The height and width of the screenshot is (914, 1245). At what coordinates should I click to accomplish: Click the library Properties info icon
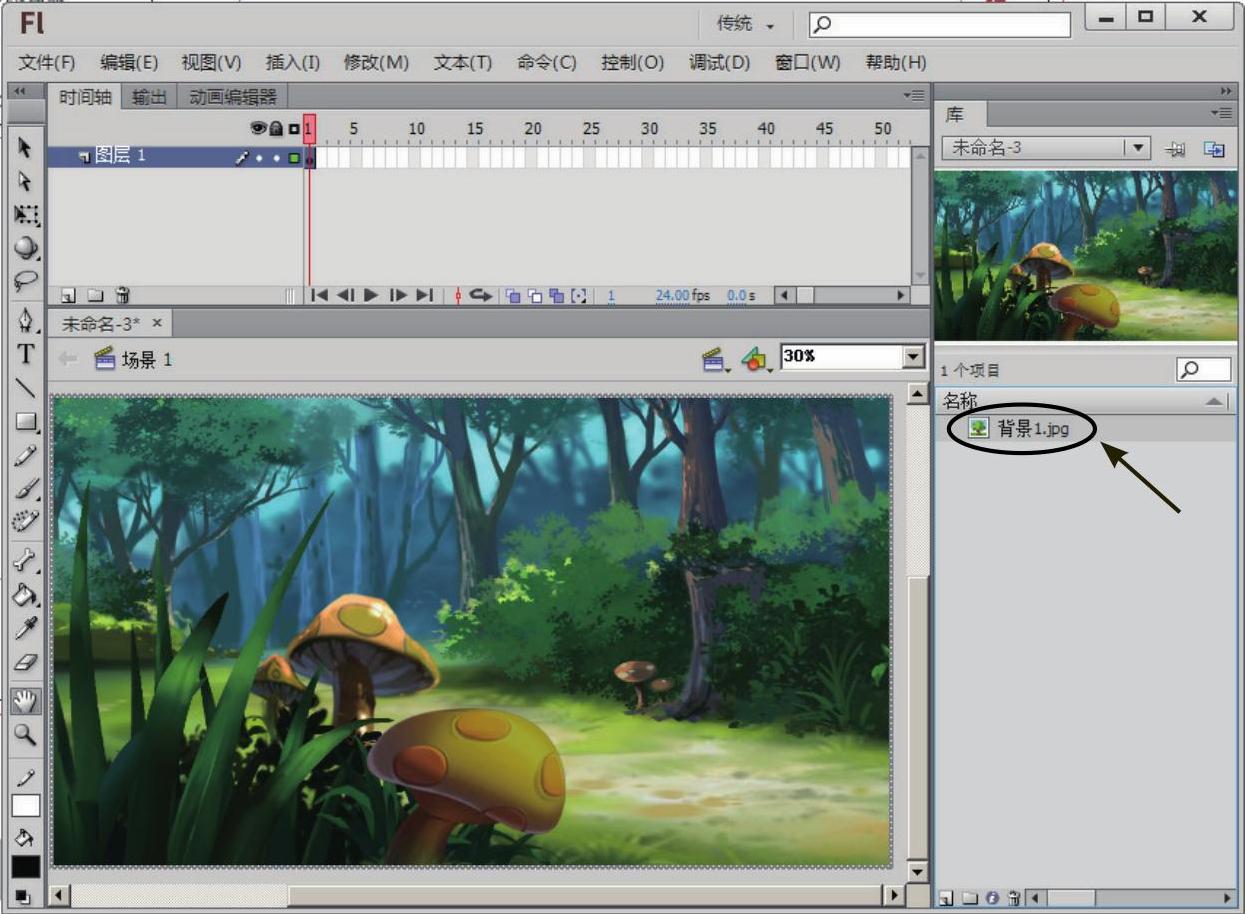[992, 898]
